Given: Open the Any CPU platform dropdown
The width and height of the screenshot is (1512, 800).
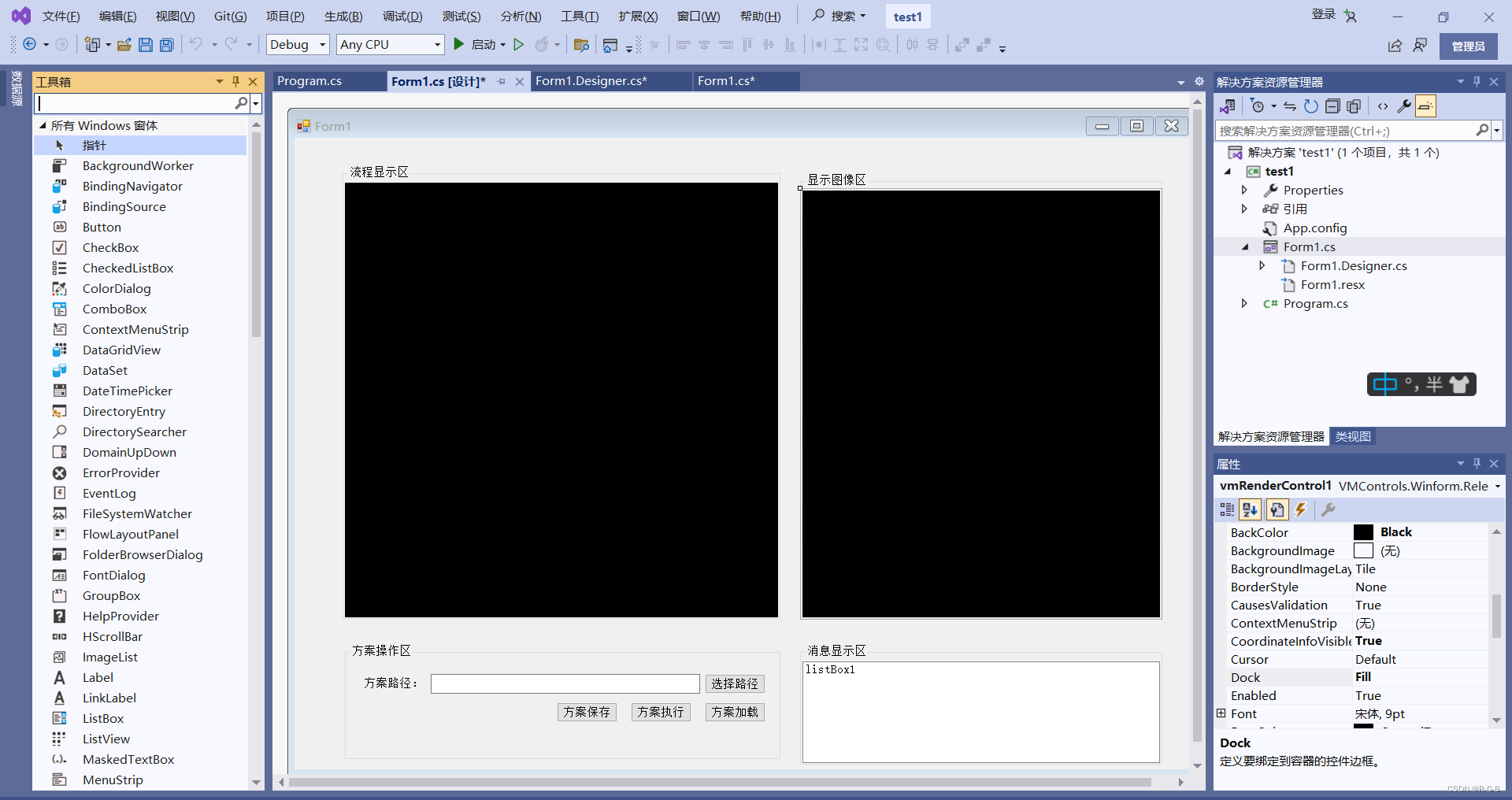Looking at the screenshot, I should pyautogui.click(x=391, y=45).
